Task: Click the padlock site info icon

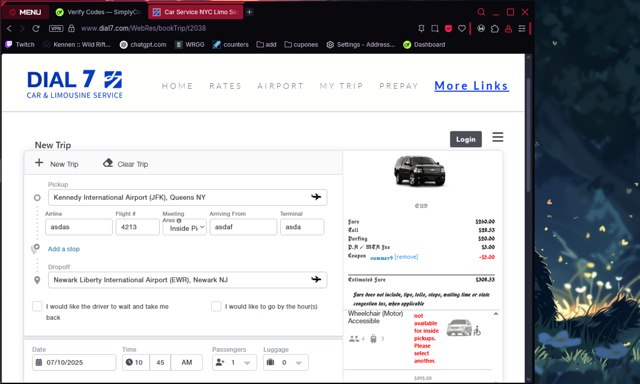Action: pyautogui.click(x=71, y=28)
